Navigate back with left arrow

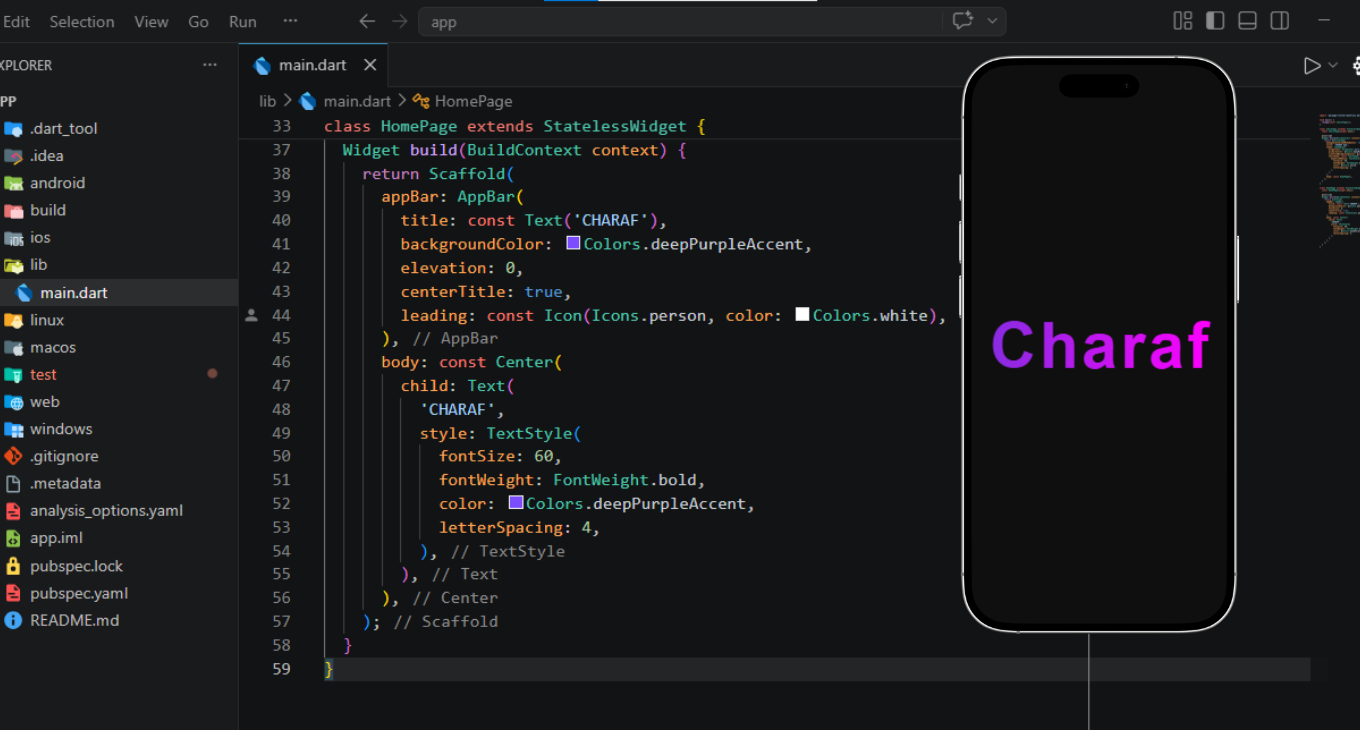click(x=367, y=21)
